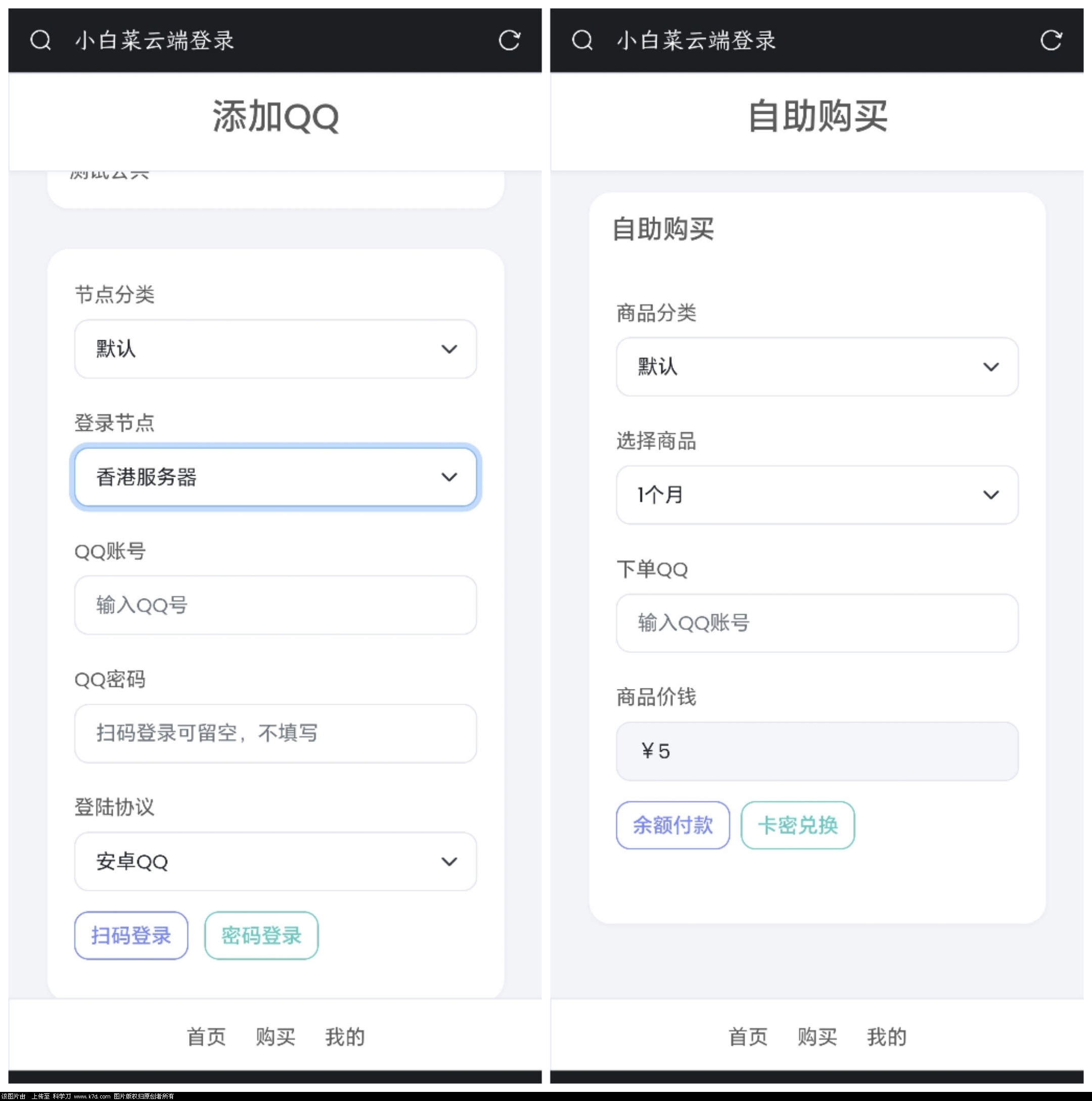Open the 节点分类 dropdown showing 默认
The image size is (1092, 1101).
276,349
